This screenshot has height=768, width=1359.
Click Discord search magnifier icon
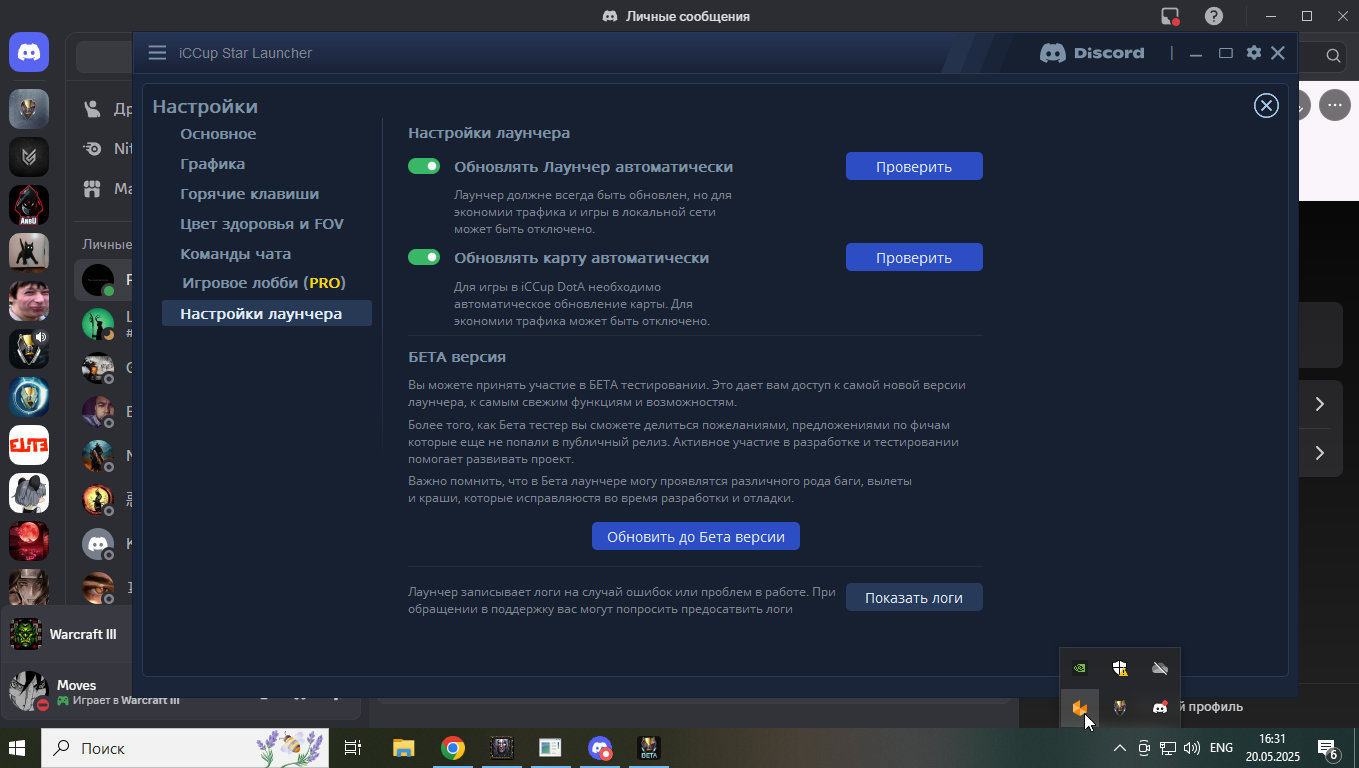point(1333,56)
